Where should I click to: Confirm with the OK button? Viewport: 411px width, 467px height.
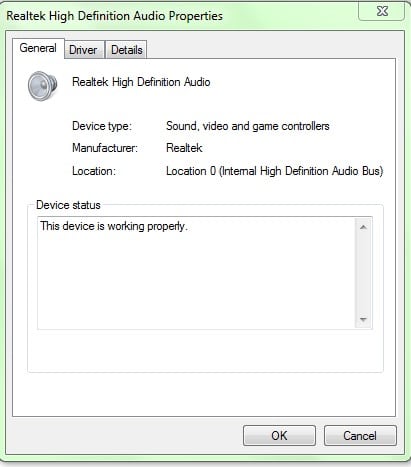pyautogui.click(x=279, y=435)
